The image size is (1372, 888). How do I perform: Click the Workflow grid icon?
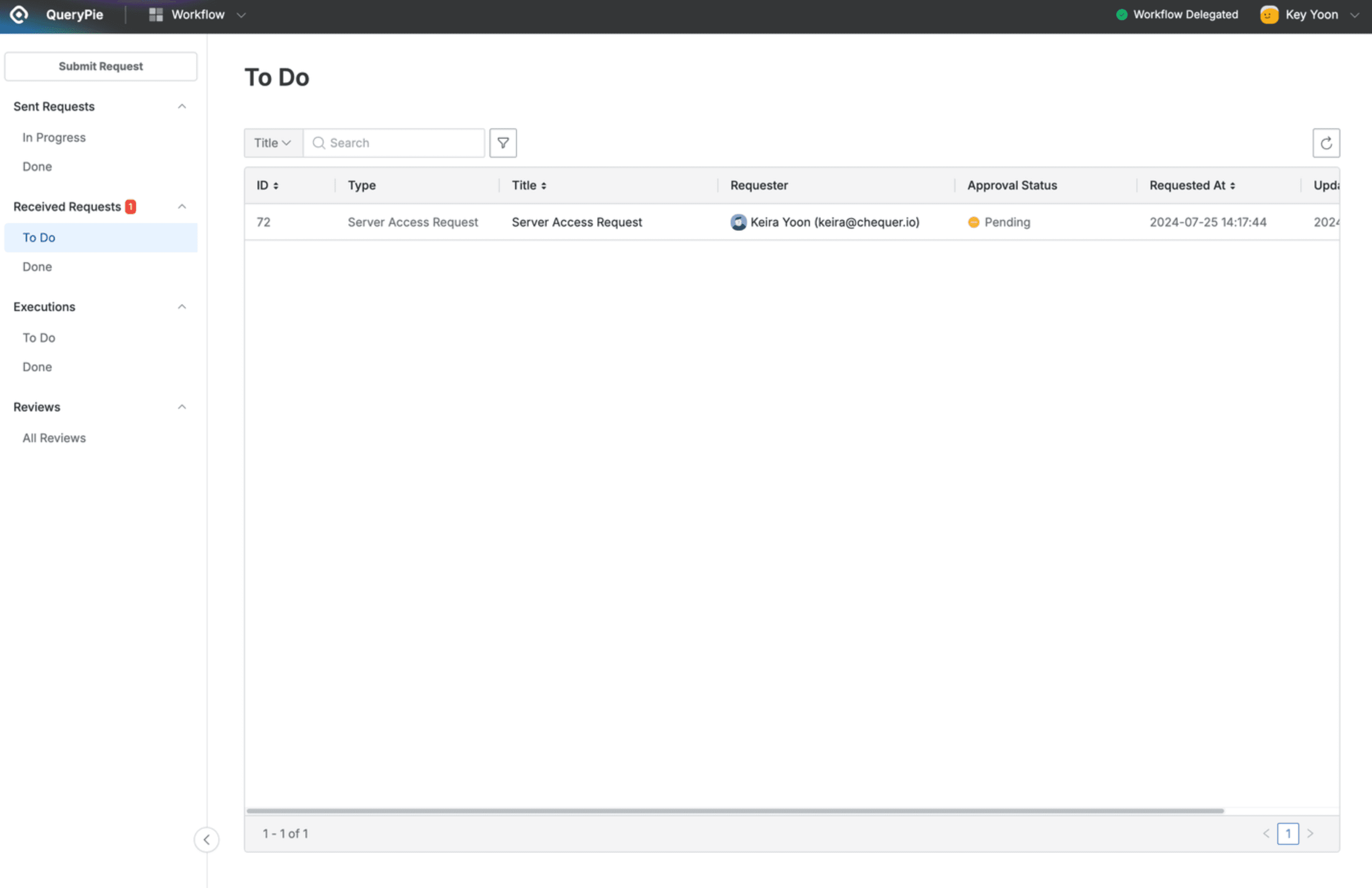point(156,14)
